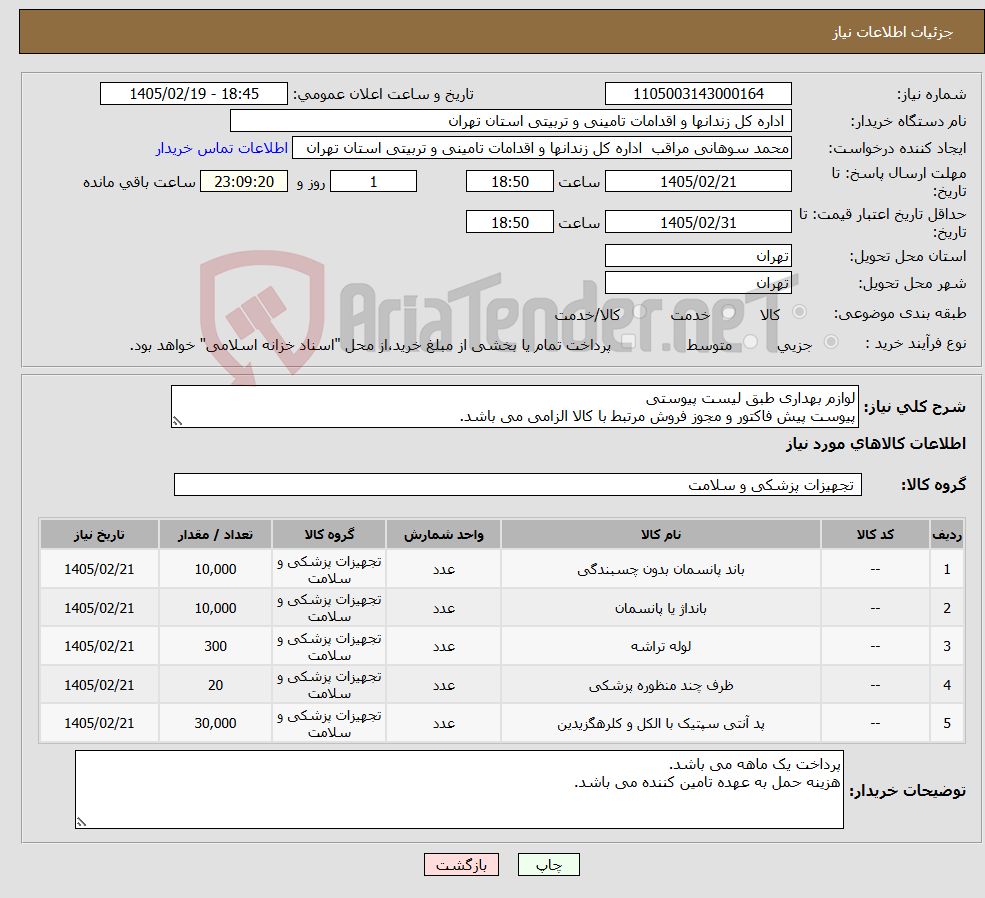Click the Islamic treasury payment note text
Viewport: 985px width, 898px height.
pyautogui.click(x=370, y=345)
